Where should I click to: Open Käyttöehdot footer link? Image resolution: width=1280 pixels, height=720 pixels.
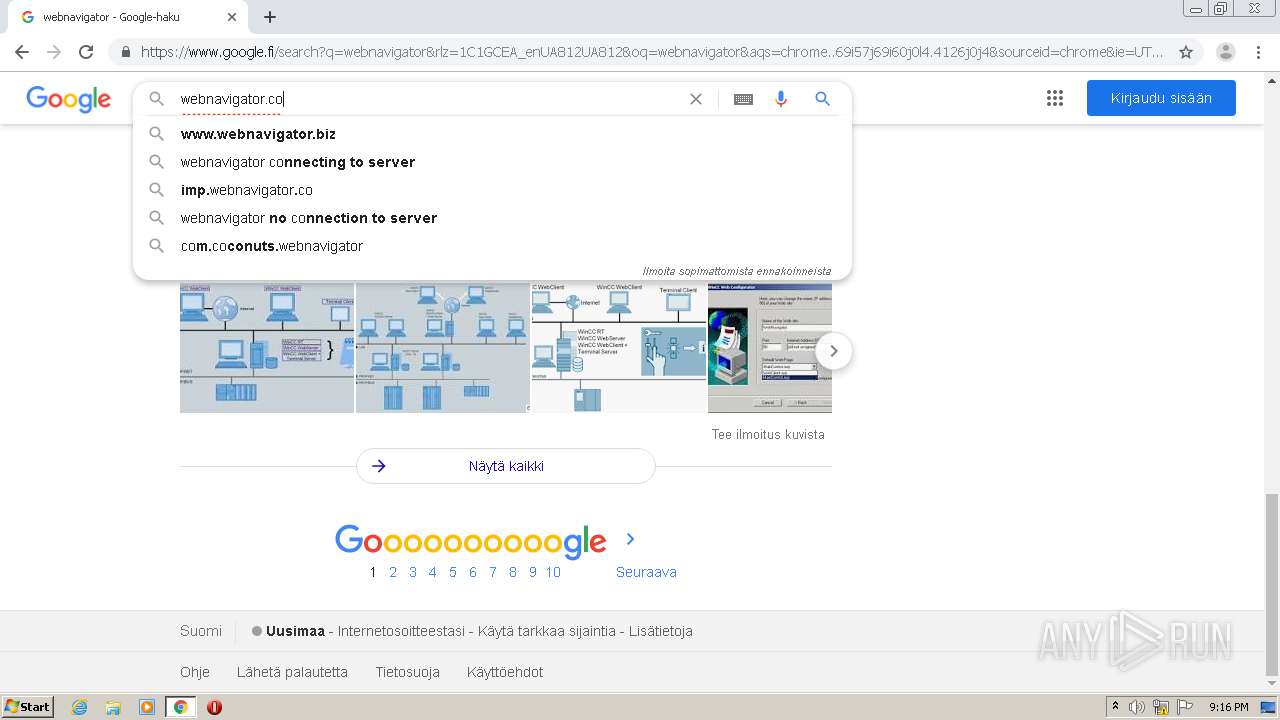coord(505,672)
